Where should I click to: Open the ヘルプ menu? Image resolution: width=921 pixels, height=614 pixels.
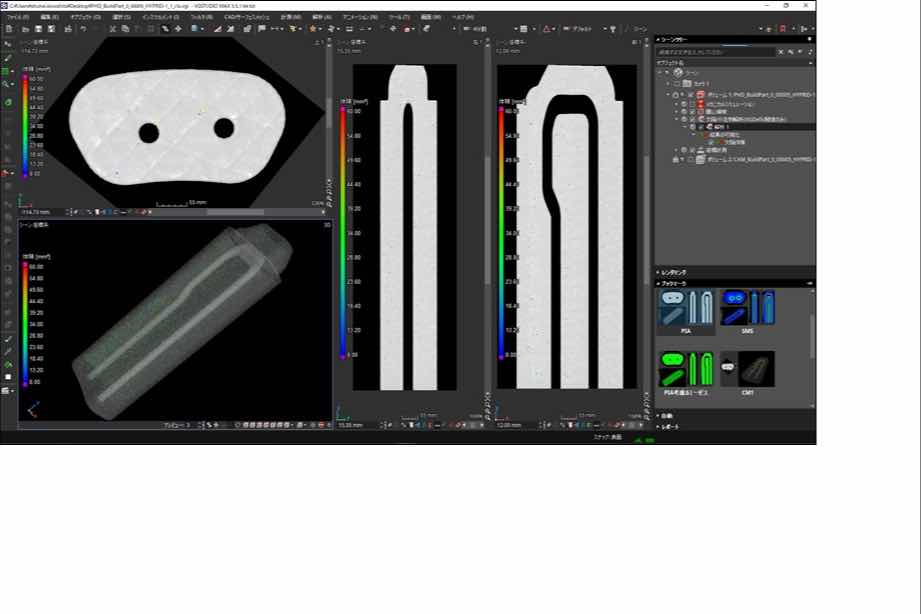click(462, 17)
